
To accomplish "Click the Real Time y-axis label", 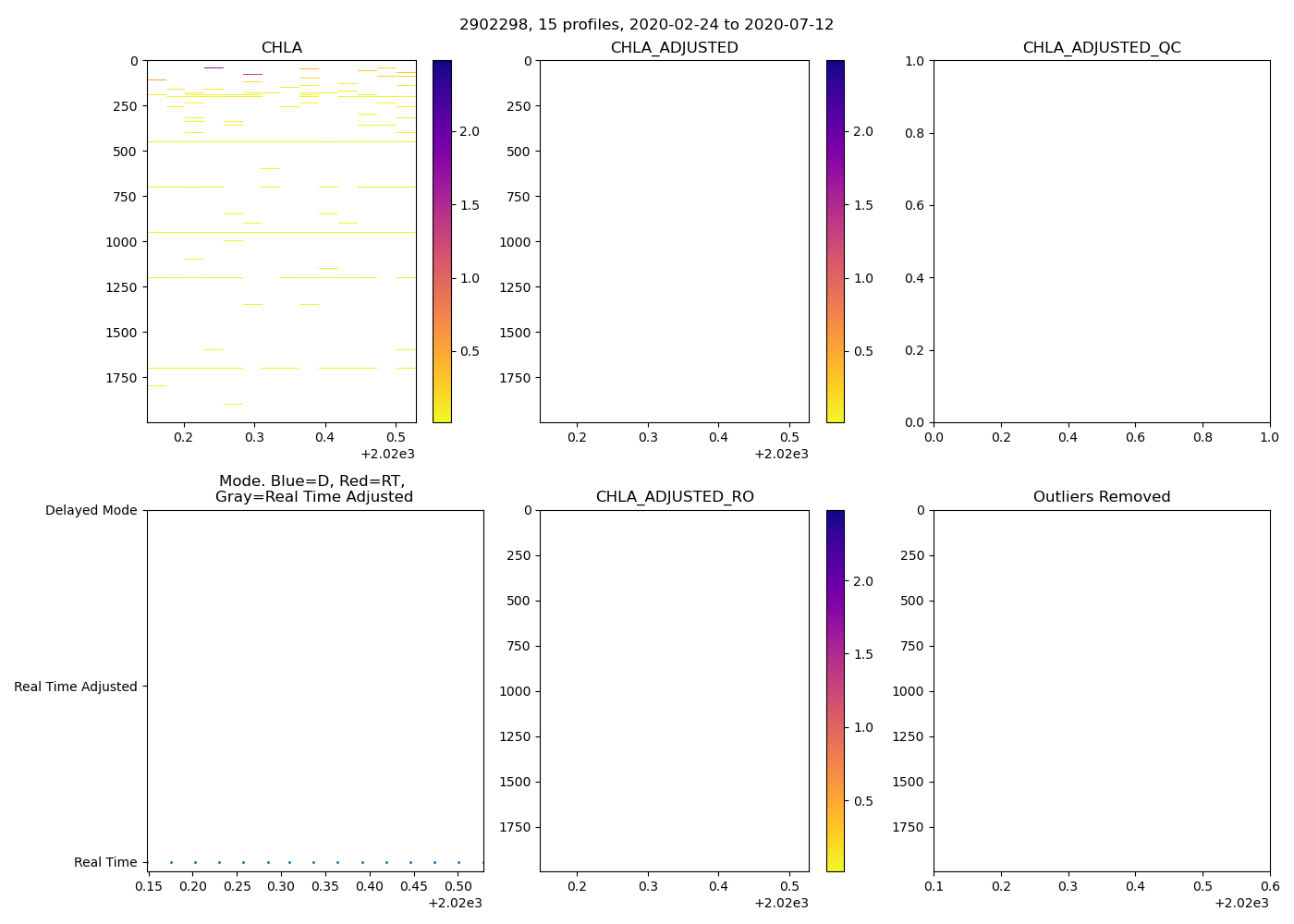I will tap(105, 862).
